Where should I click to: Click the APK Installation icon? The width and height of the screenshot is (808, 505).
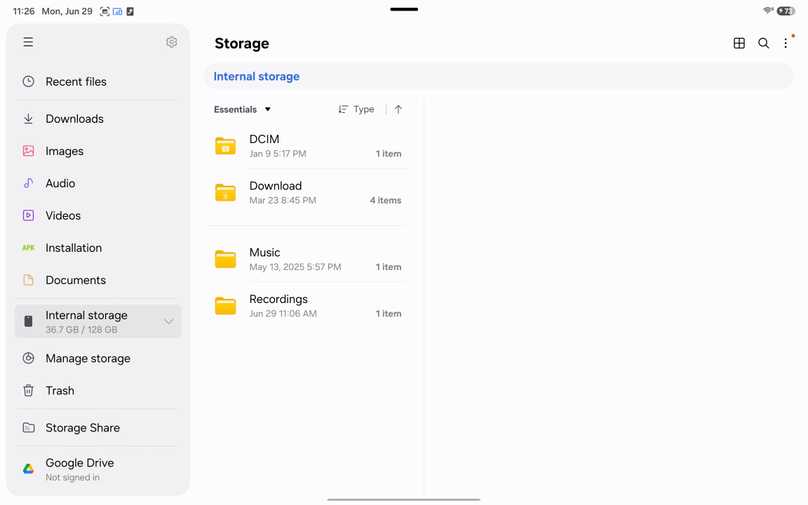click(x=28, y=248)
